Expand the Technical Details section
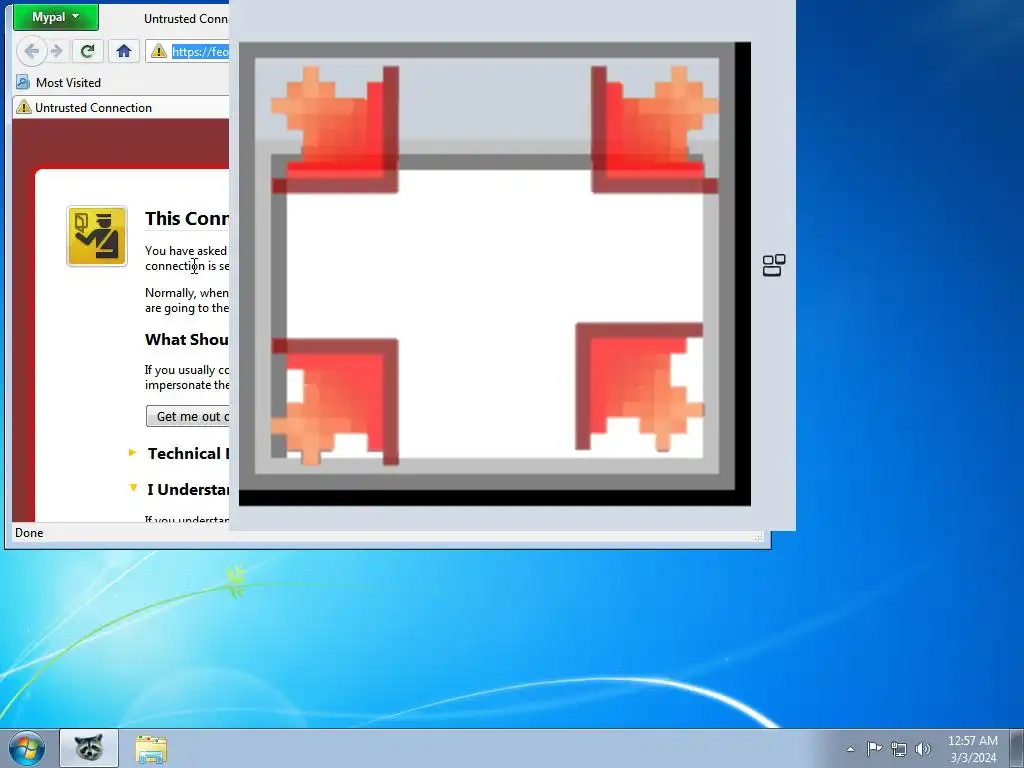The height and width of the screenshot is (768, 1024). 180,453
